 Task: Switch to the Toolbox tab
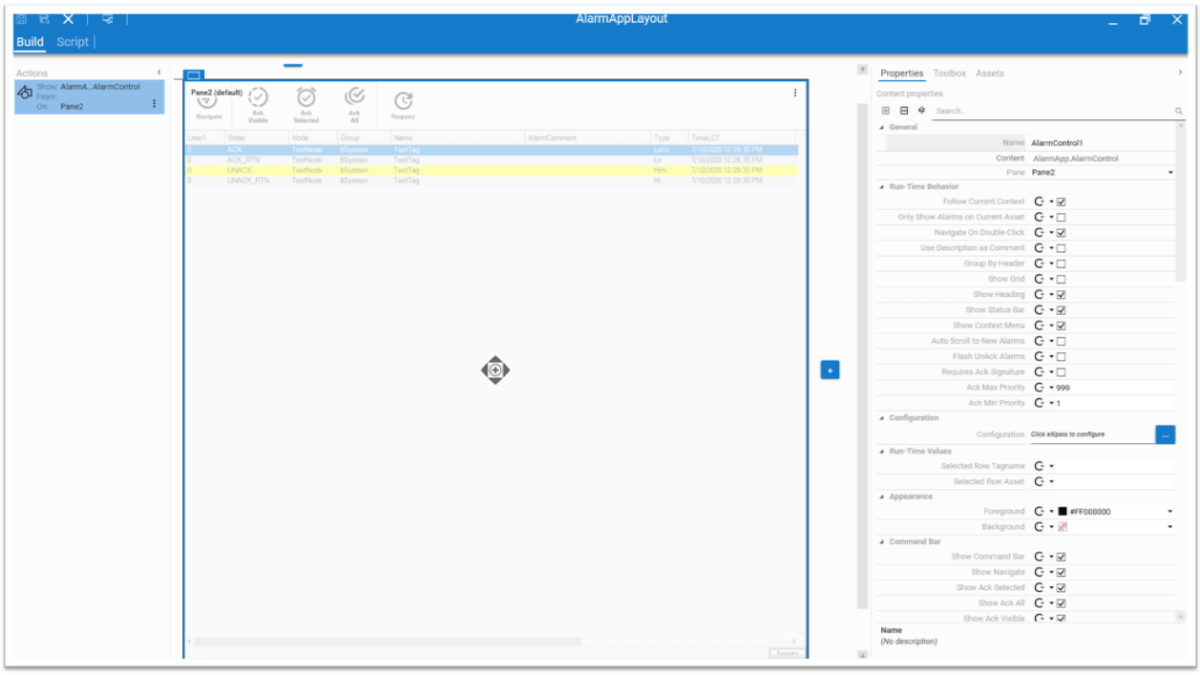pos(949,74)
